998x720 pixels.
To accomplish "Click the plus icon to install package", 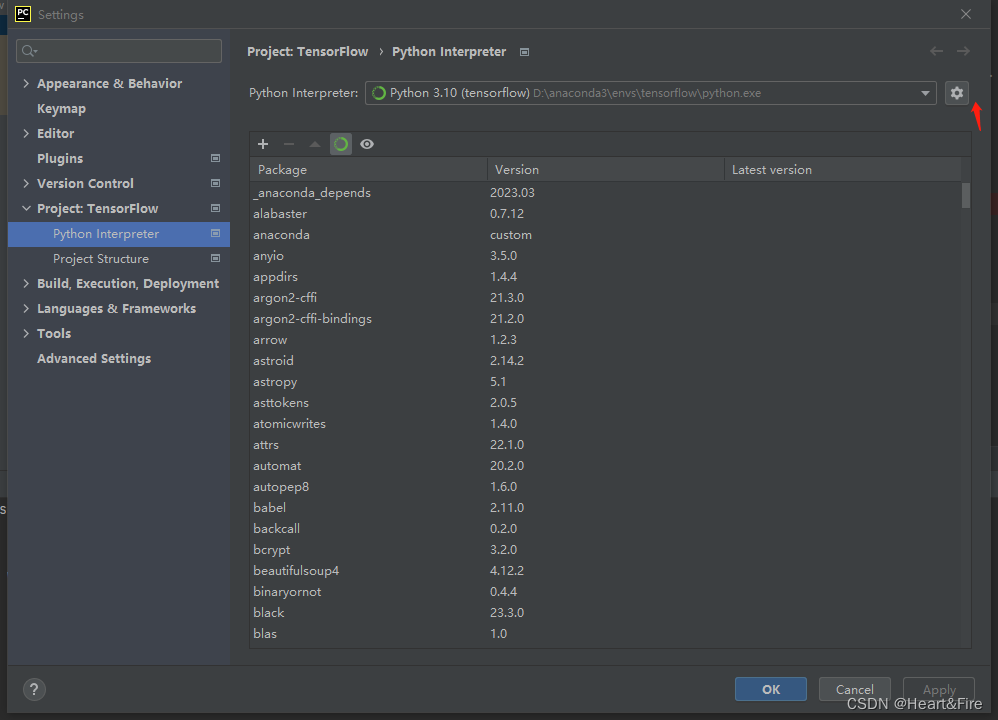I will [x=263, y=144].
